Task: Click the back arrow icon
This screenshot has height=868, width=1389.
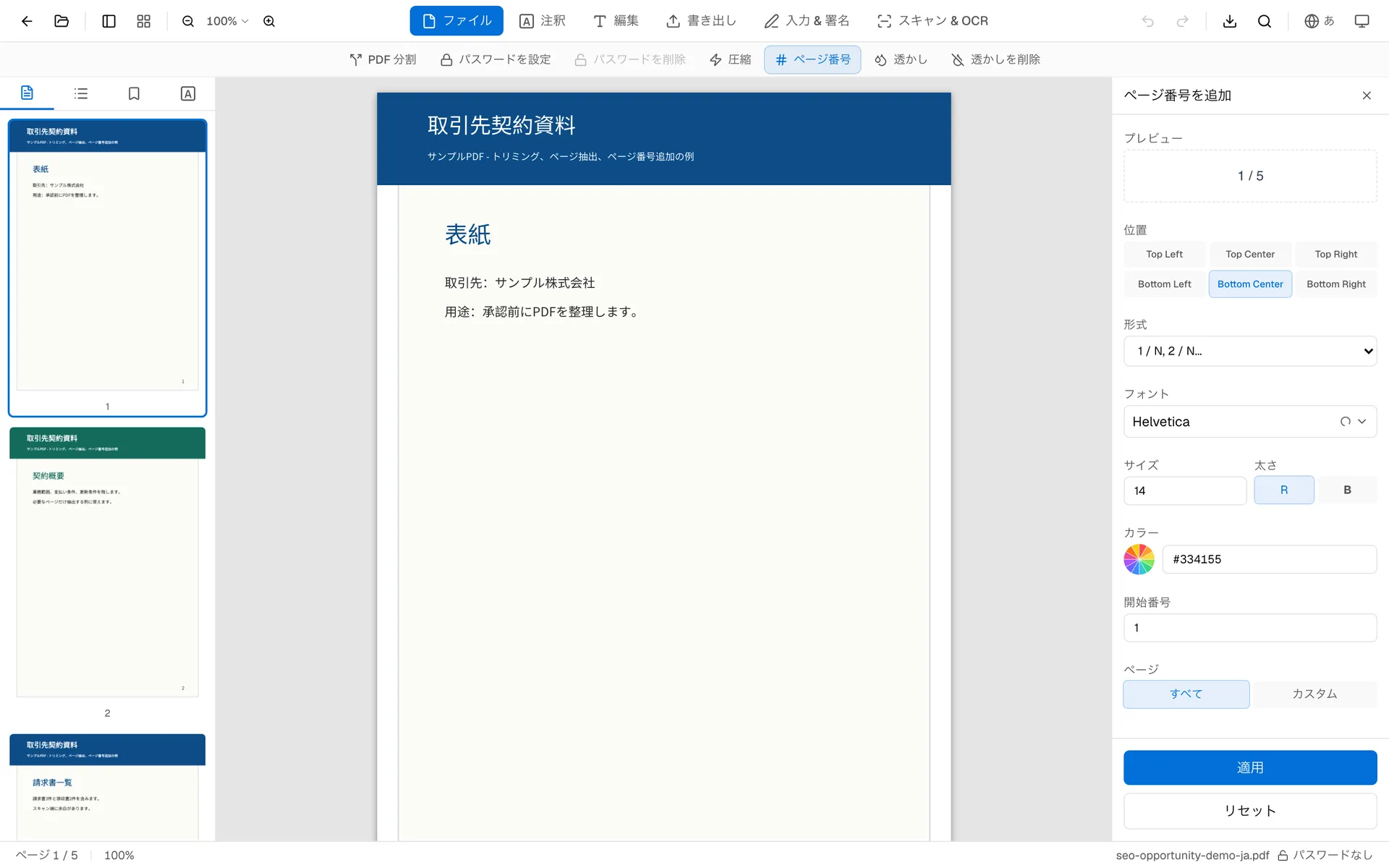Action: point(27,21)
